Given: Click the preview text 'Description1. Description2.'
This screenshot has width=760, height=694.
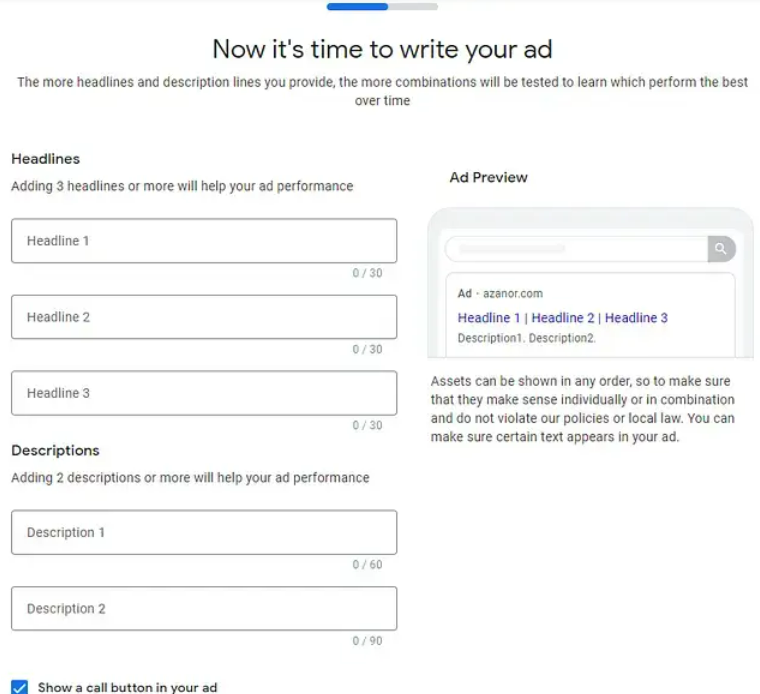Looking at the screenshot, I should (526, 338).
